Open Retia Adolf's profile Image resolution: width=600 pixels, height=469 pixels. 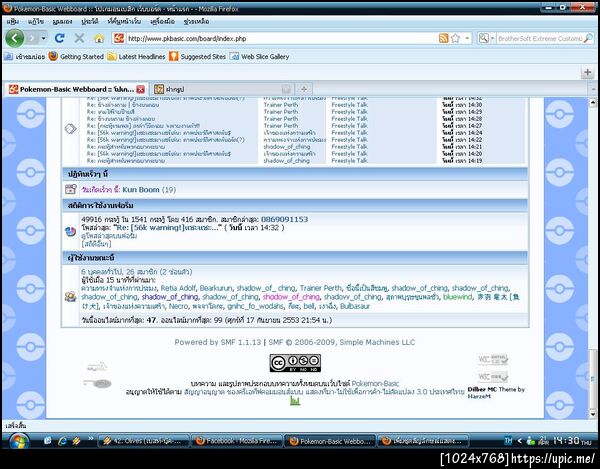(178, 288)
